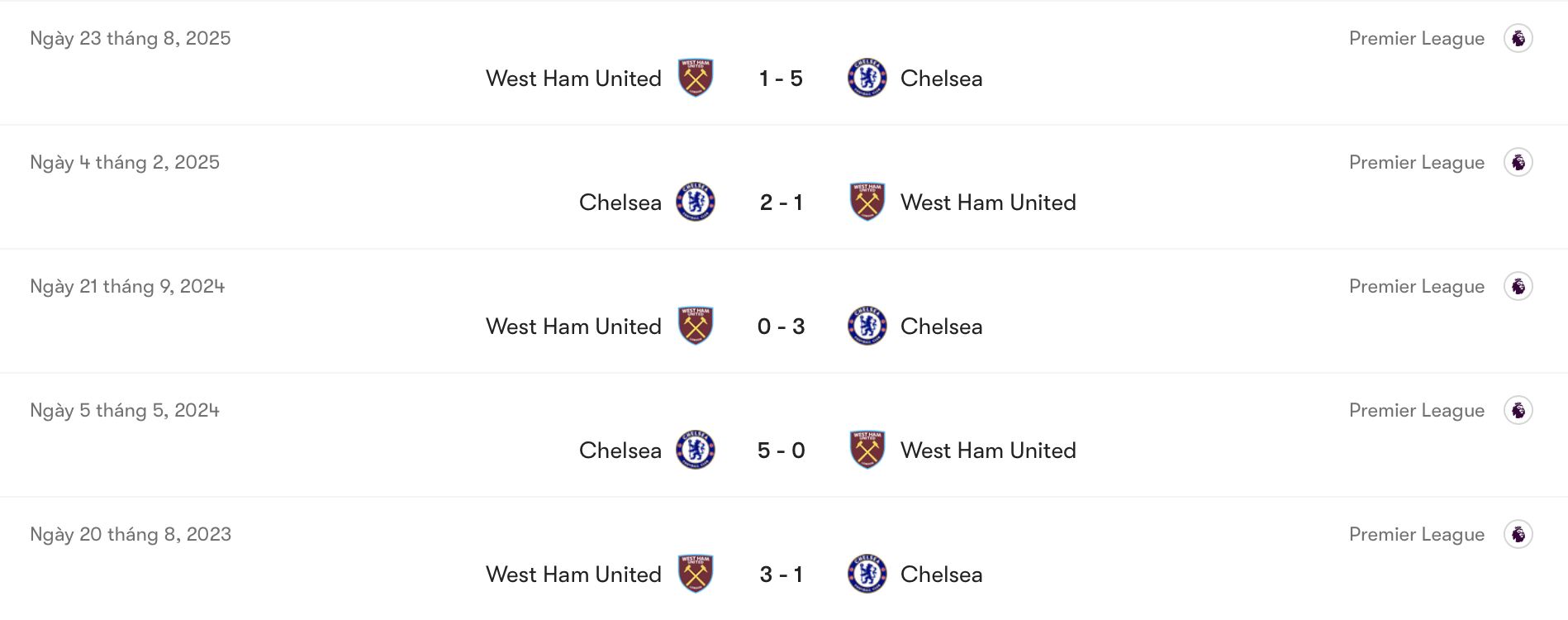This screenshot has height=620, width=1568.
Task: Click the West Ham badge next to the 0-3 match
Action: (696, 326)
